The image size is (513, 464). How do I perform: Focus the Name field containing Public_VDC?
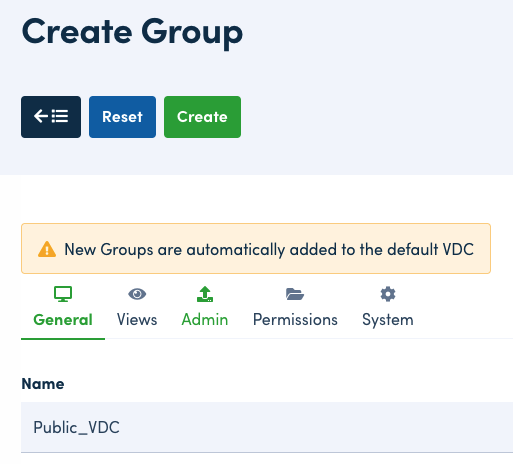[267, 427]
